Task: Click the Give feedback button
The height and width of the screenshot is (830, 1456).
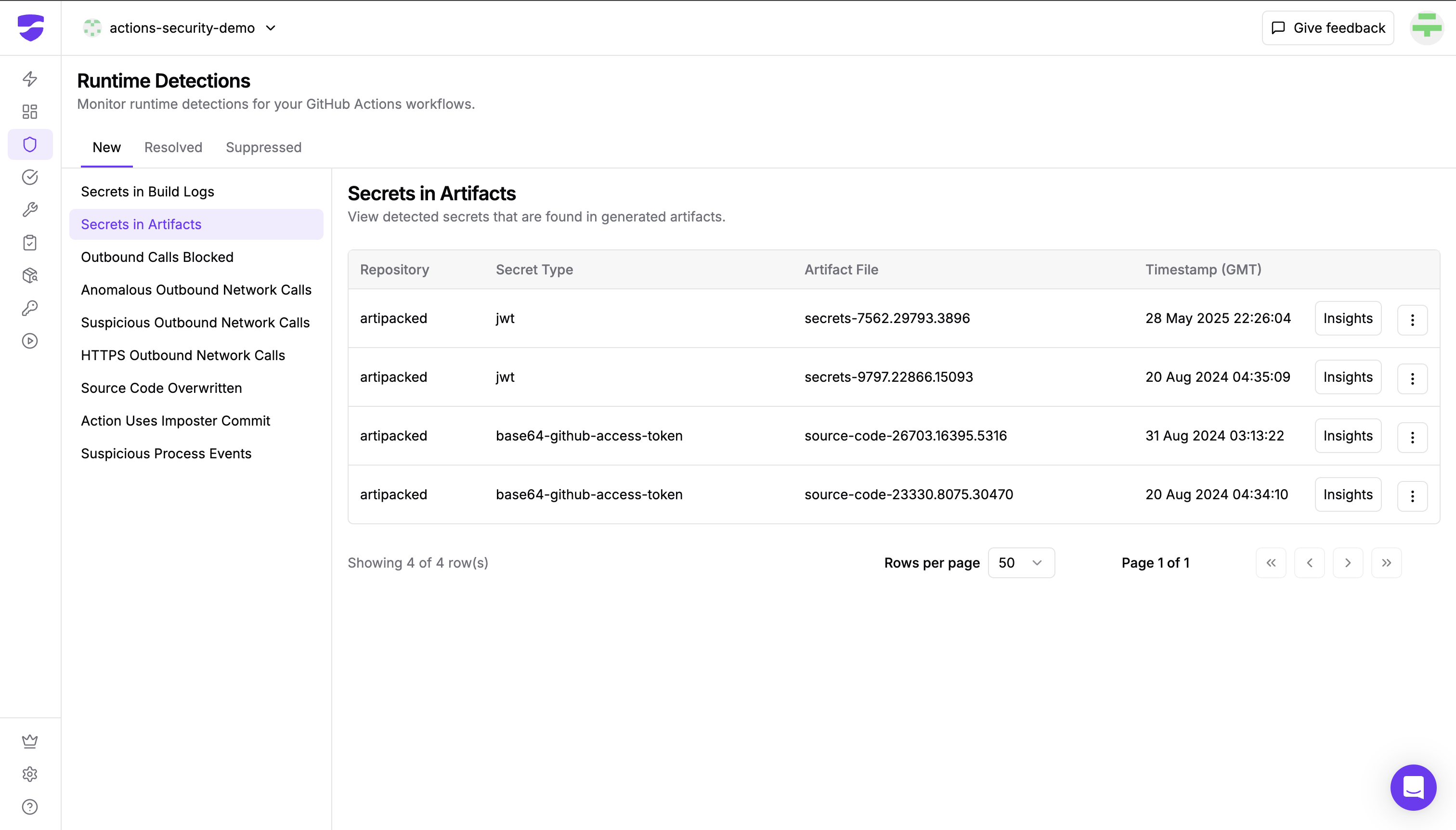Action: coord(1327,28)
